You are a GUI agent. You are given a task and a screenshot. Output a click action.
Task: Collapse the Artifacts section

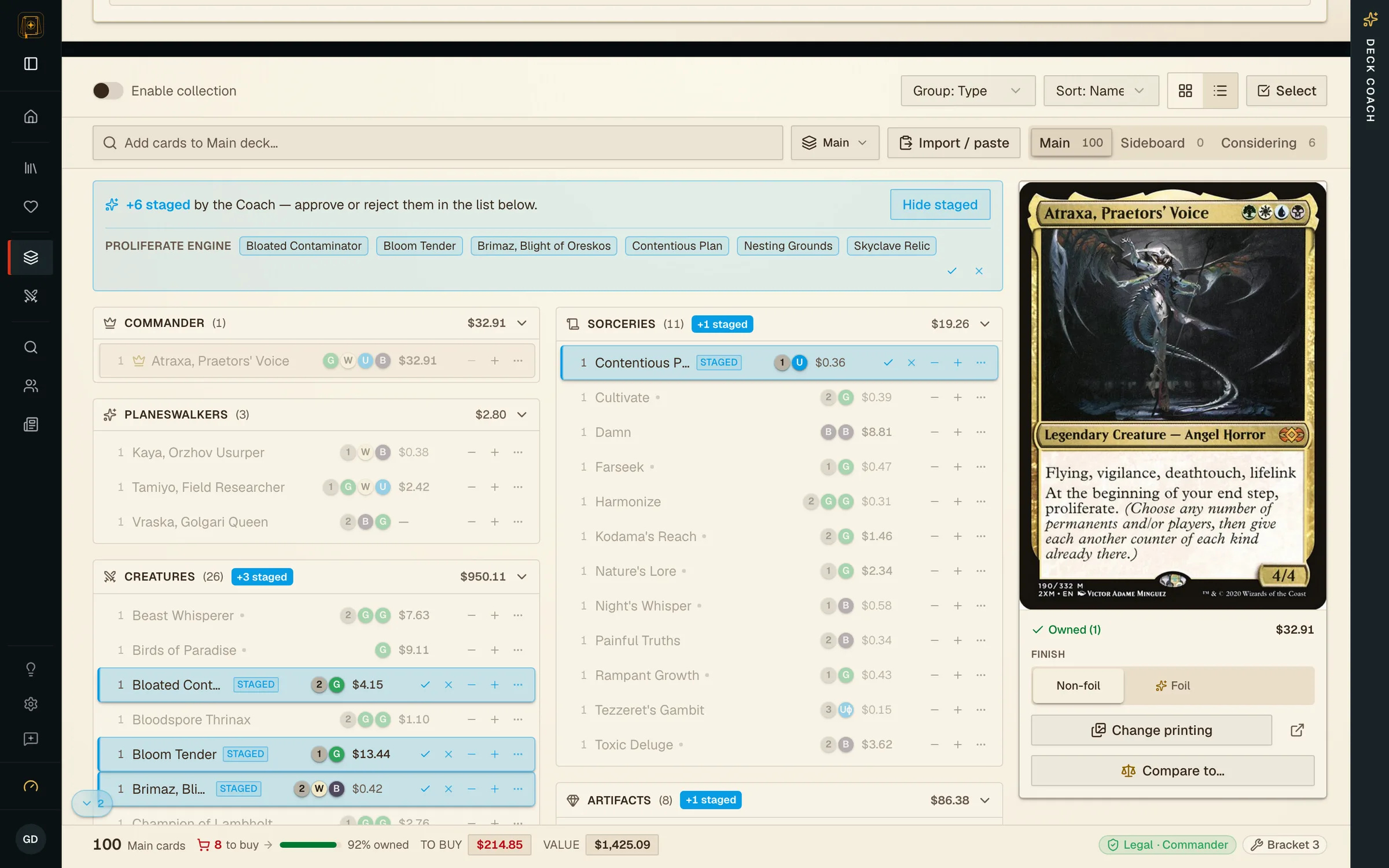pos(985,800)
